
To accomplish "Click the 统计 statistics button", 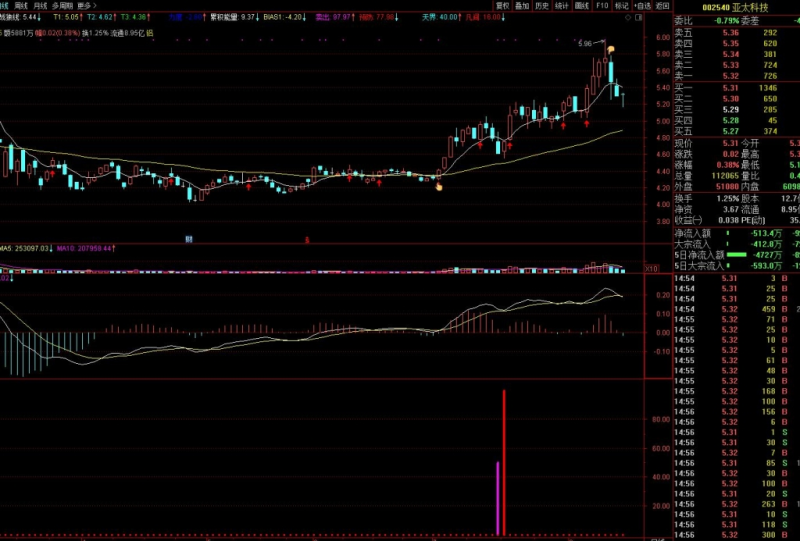I will 561,5.
